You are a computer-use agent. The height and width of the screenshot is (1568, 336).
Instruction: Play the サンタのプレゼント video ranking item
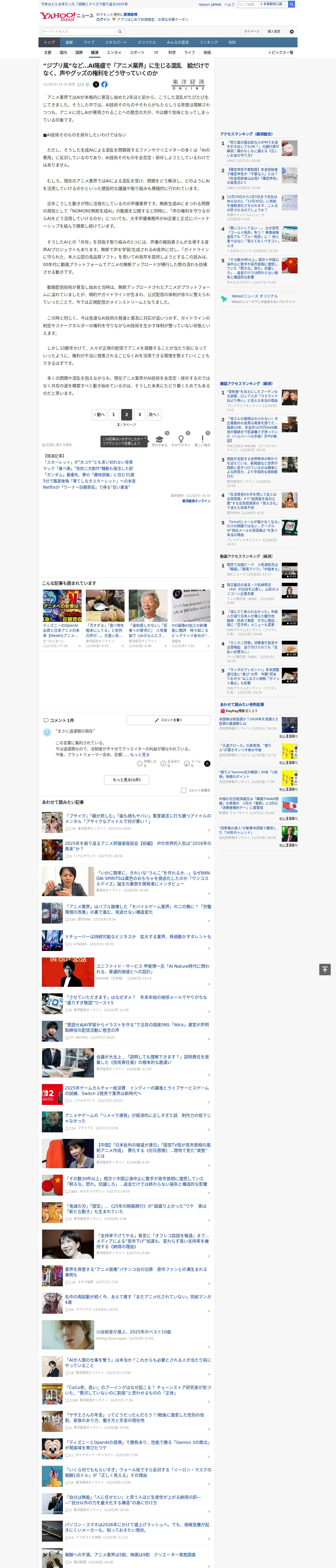290,675
